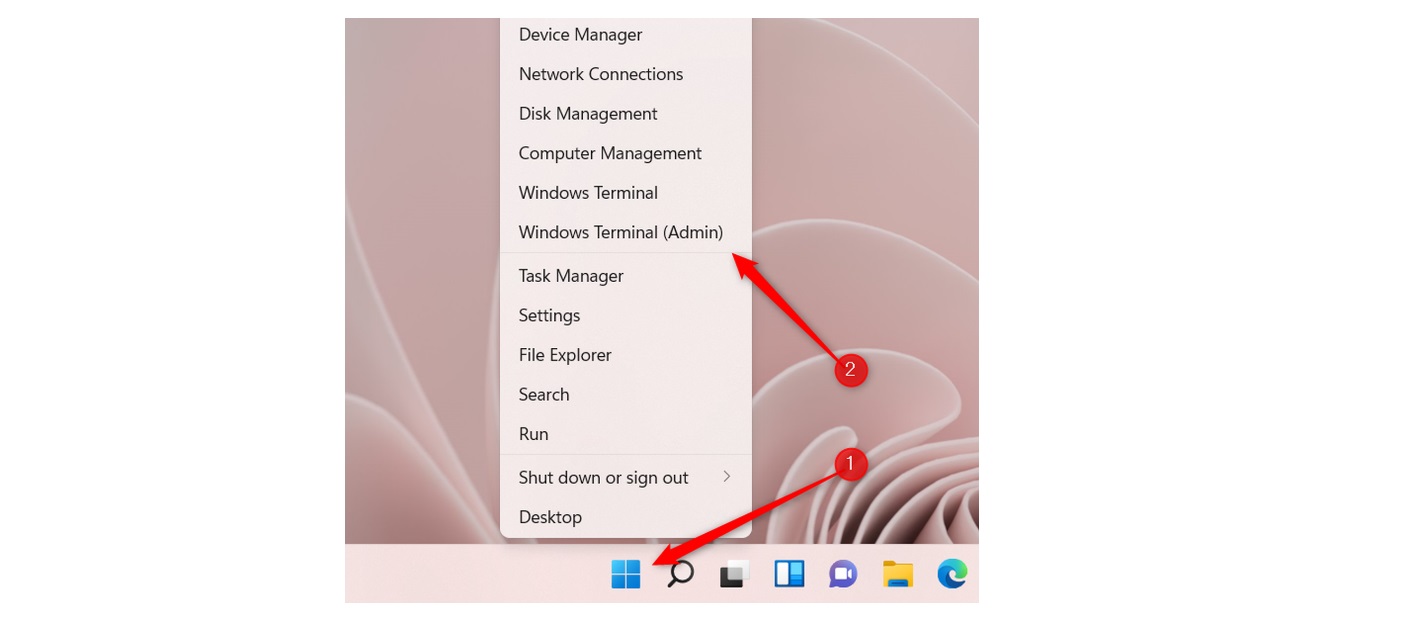1420x636 pixels.
Task: Open the Widgets panel icon
Action: click(x=789, y=573)
